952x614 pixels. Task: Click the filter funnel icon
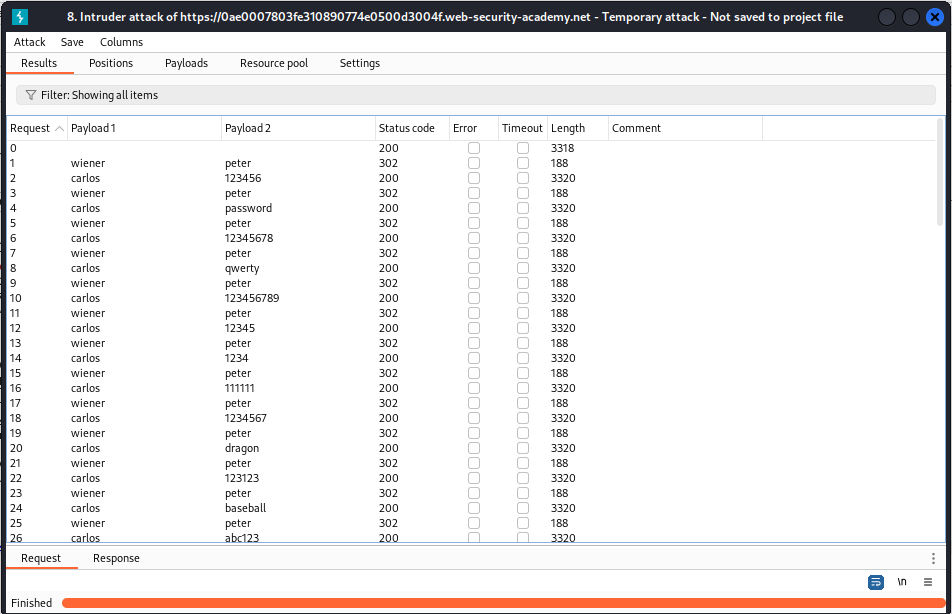coord(31,95)
